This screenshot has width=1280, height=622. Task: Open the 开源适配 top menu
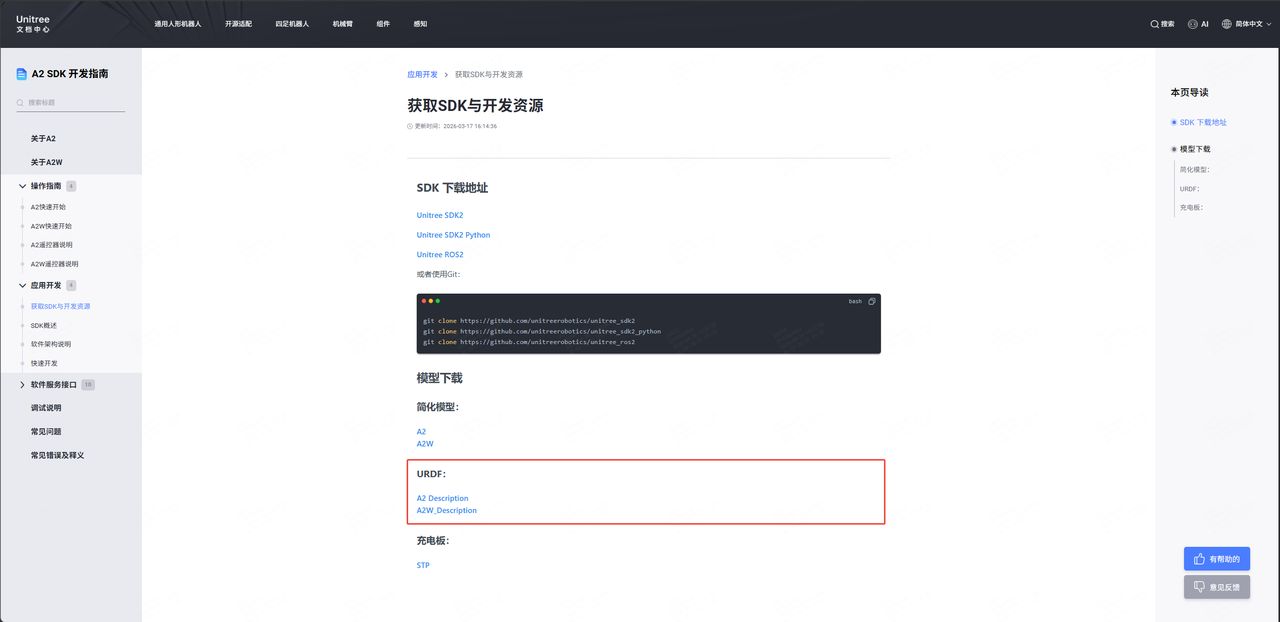tap(239, 24)
